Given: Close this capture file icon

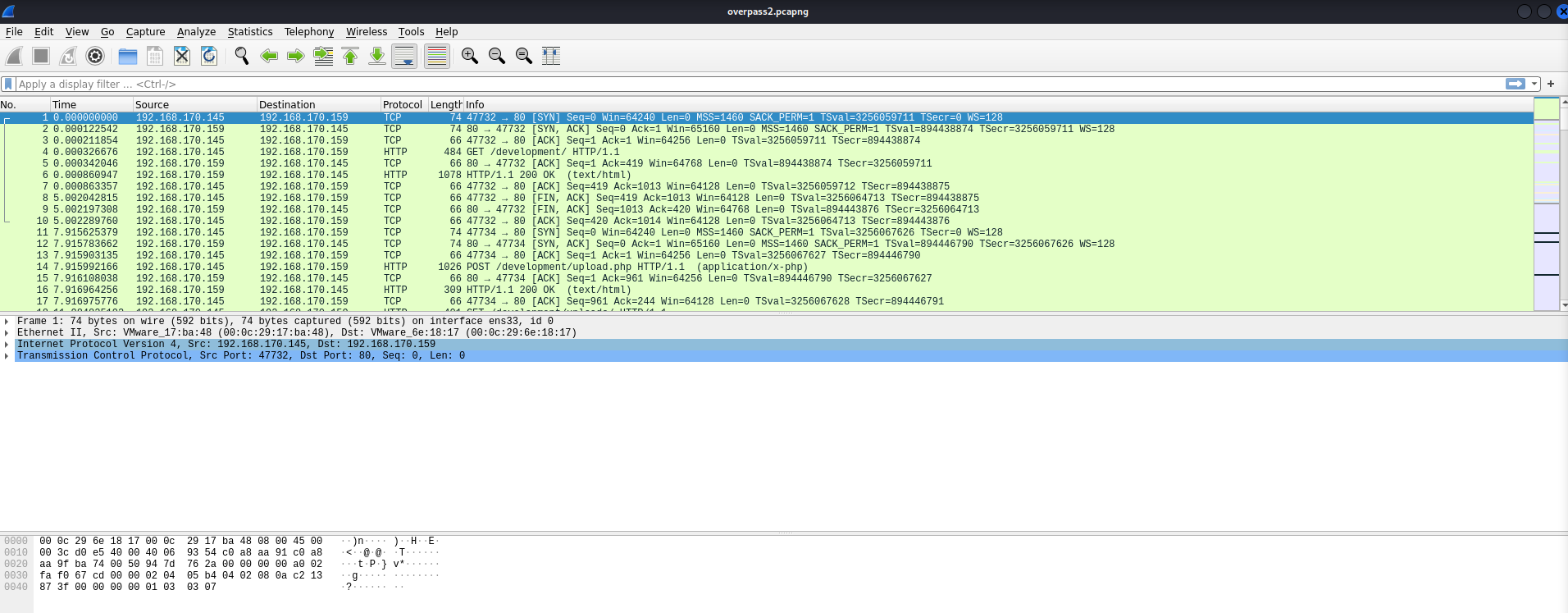Looking at the screenshot, I should pos(182,56).
